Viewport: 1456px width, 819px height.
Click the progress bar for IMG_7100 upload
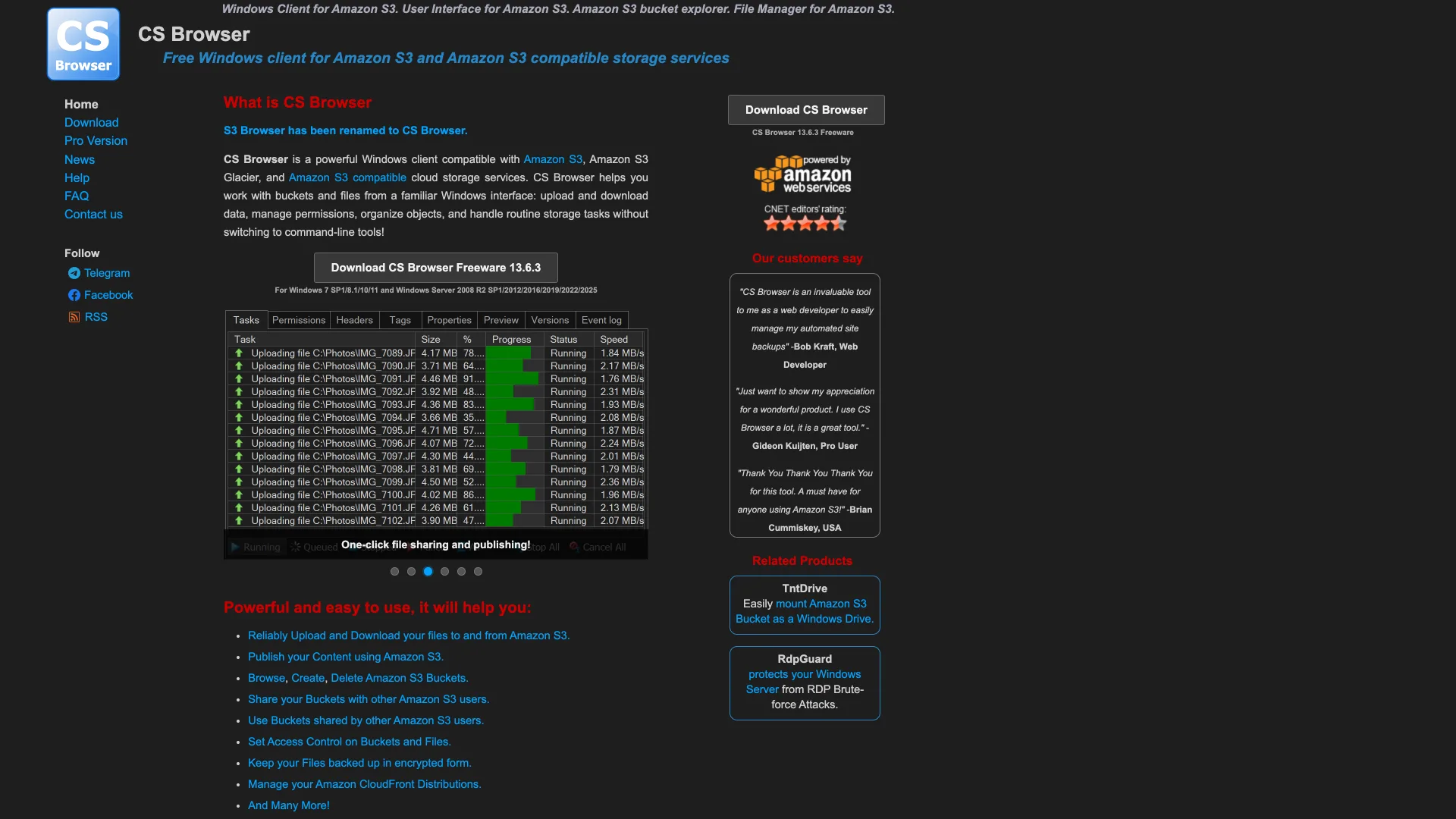pos(515,494)
